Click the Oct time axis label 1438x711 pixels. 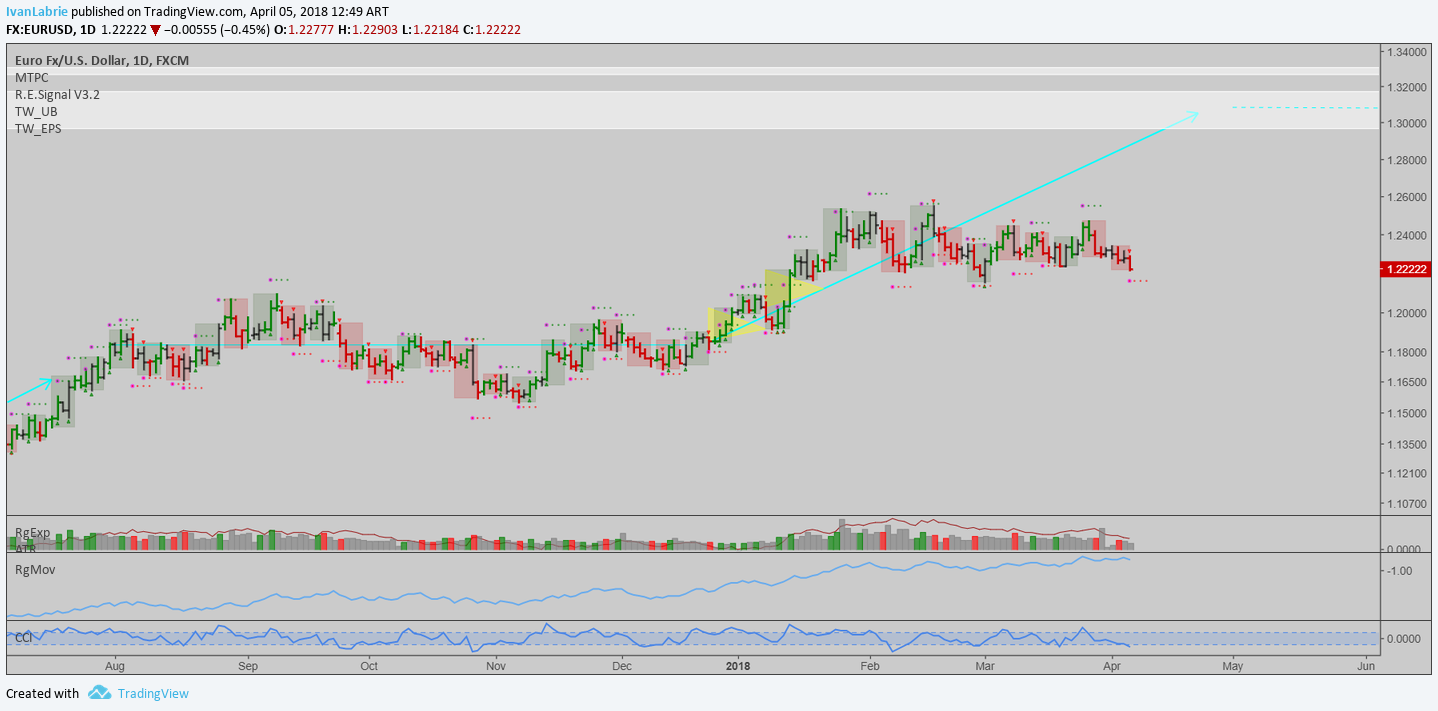click(x=369, y=665)
